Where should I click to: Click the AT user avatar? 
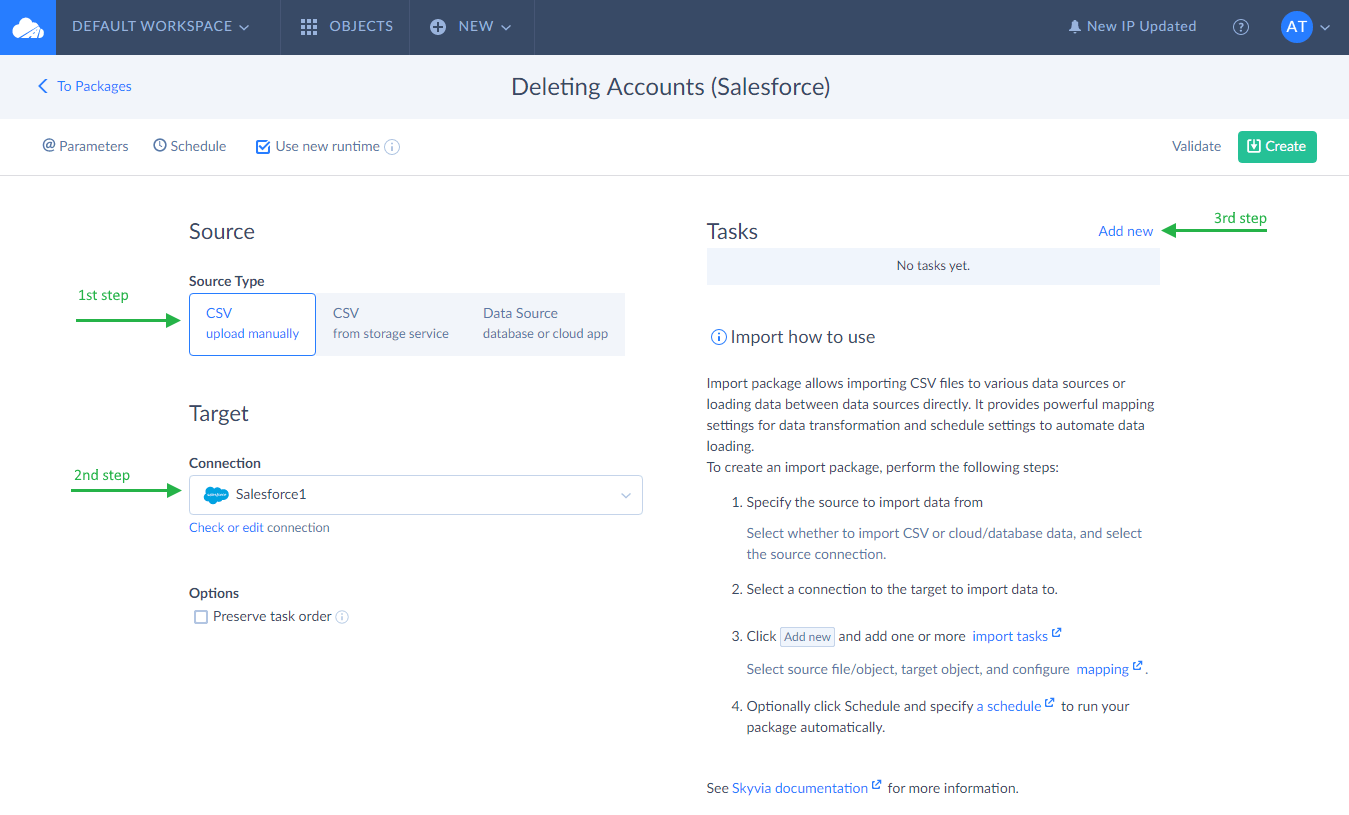coord(1296,27)
